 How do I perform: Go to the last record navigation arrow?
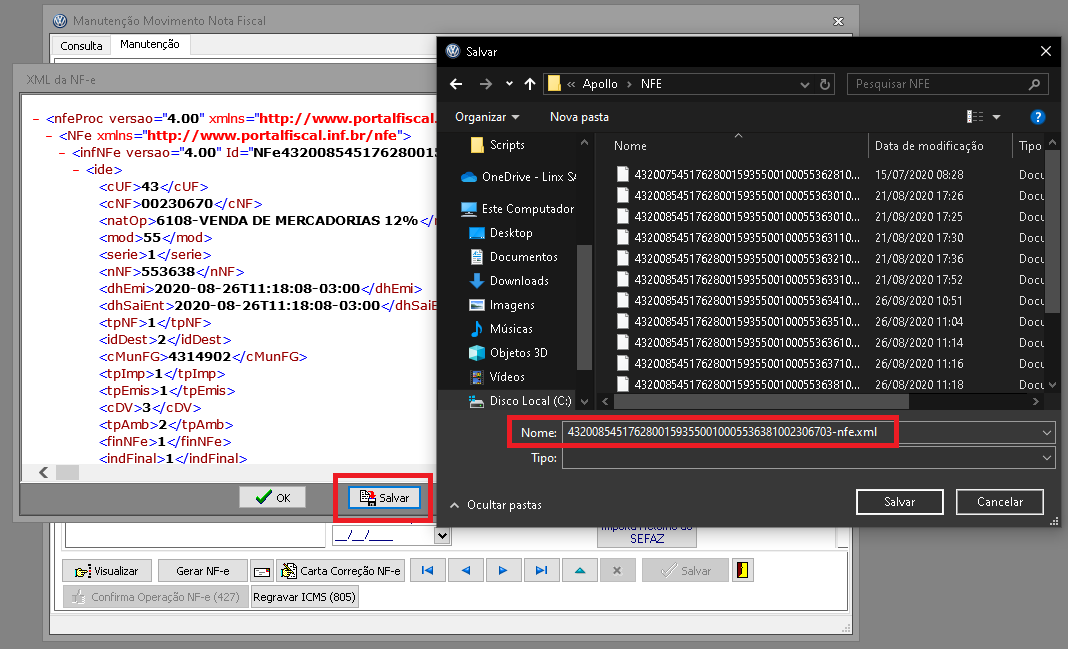click(541, 571)
